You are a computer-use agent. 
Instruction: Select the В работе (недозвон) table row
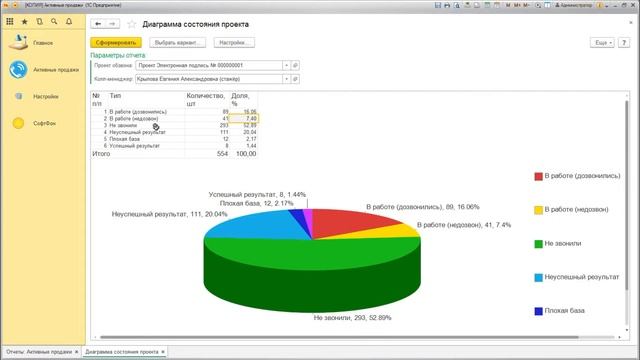pos(174,118)
